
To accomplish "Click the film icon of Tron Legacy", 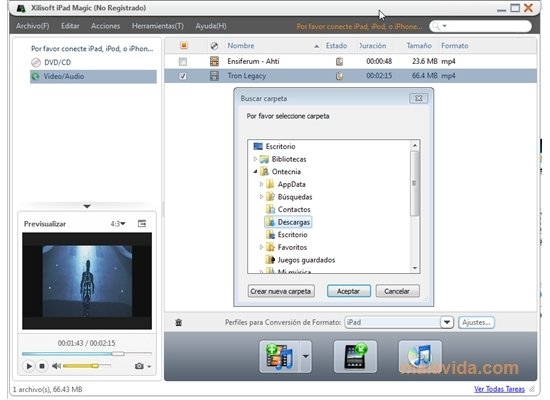I will (x=214, y=76).
